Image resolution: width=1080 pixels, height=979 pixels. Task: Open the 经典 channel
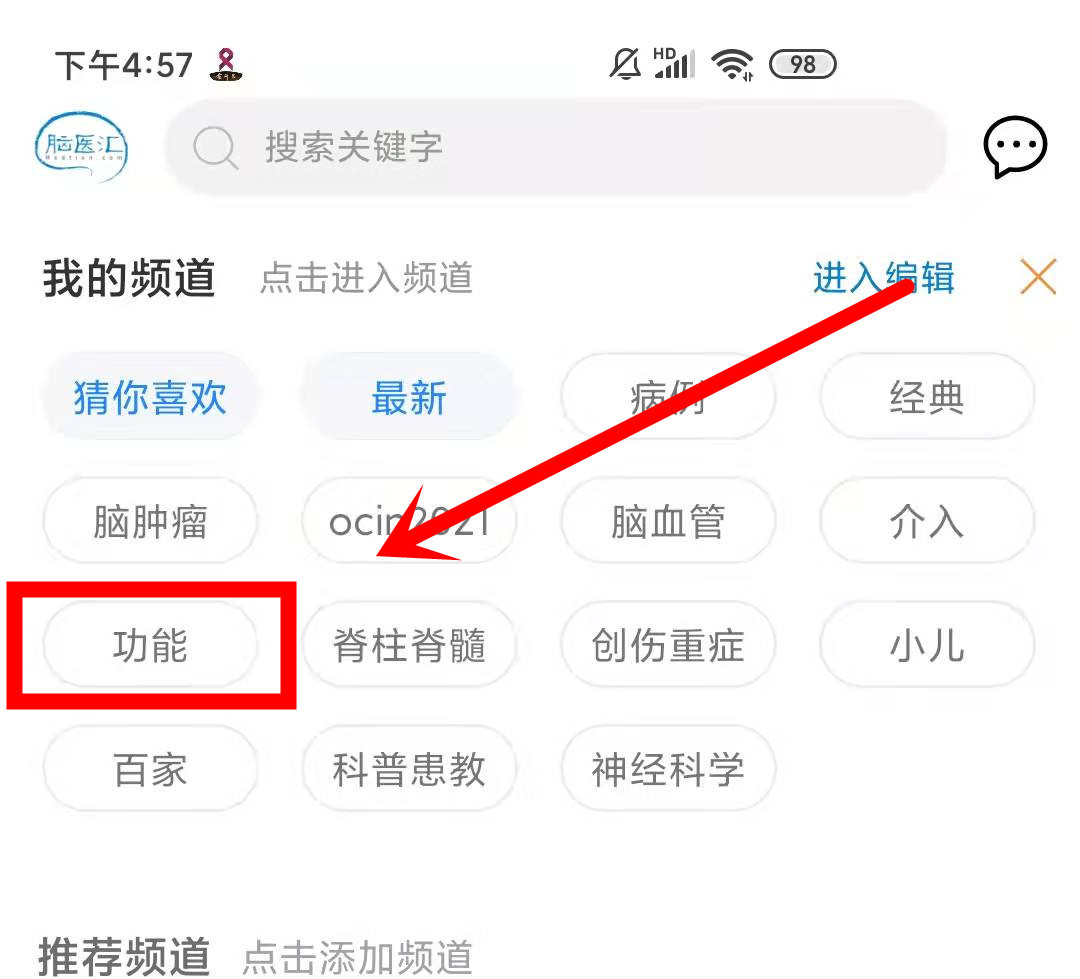(x=927, y=398)
